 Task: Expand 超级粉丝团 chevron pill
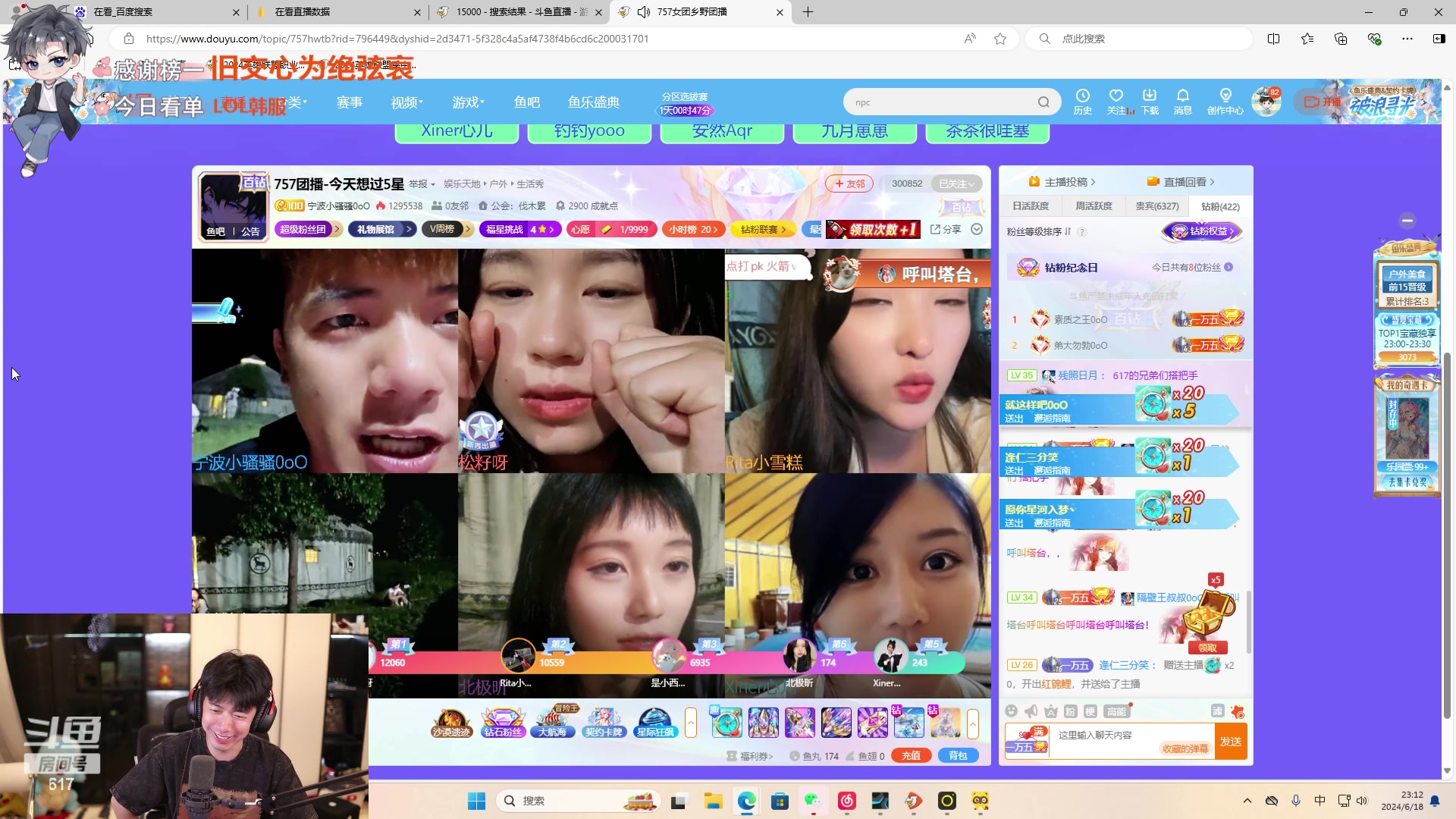click(308, 229)
